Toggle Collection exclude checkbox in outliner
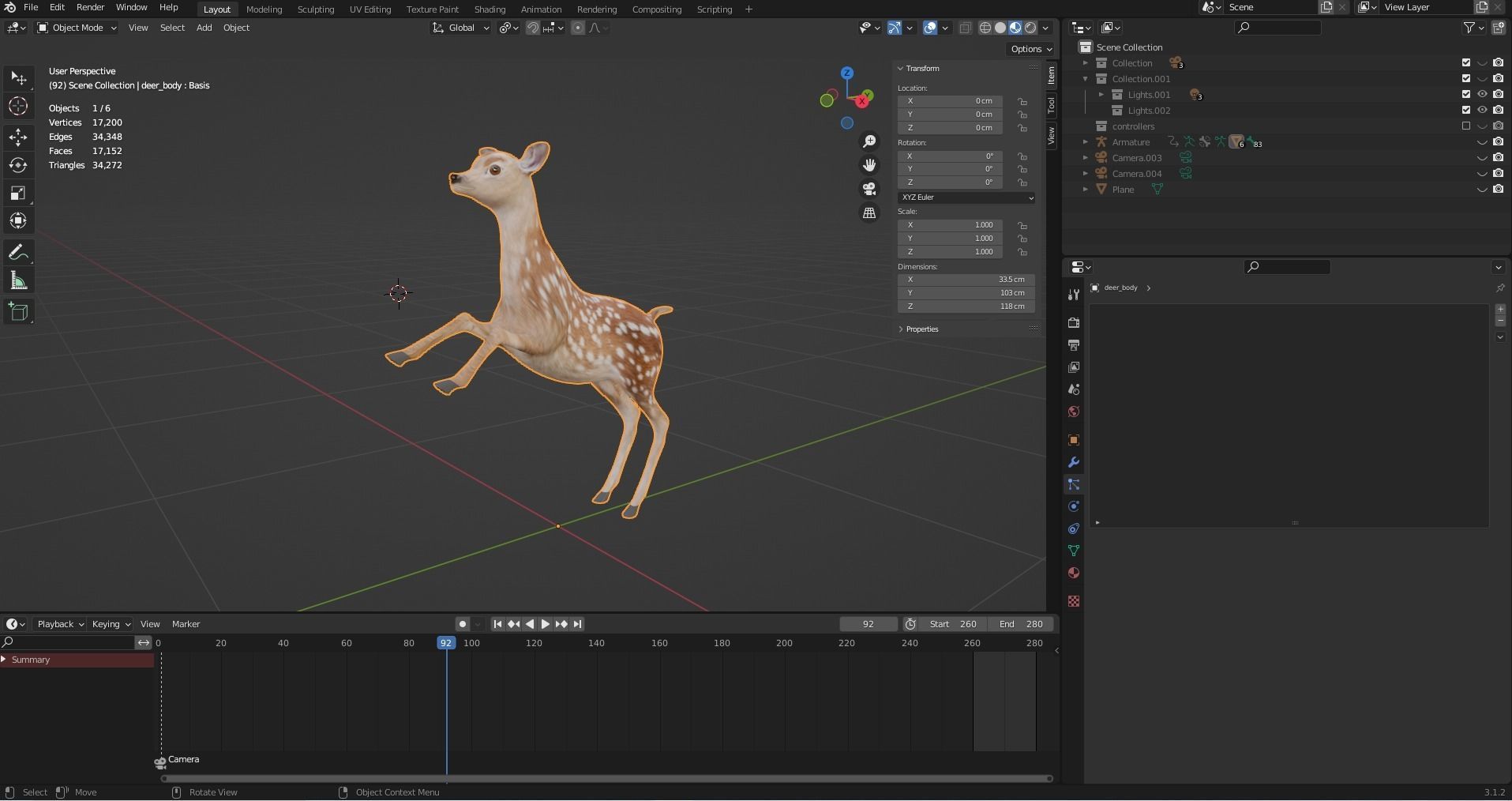1512x801 pixels. click(x=1466, y=63)
